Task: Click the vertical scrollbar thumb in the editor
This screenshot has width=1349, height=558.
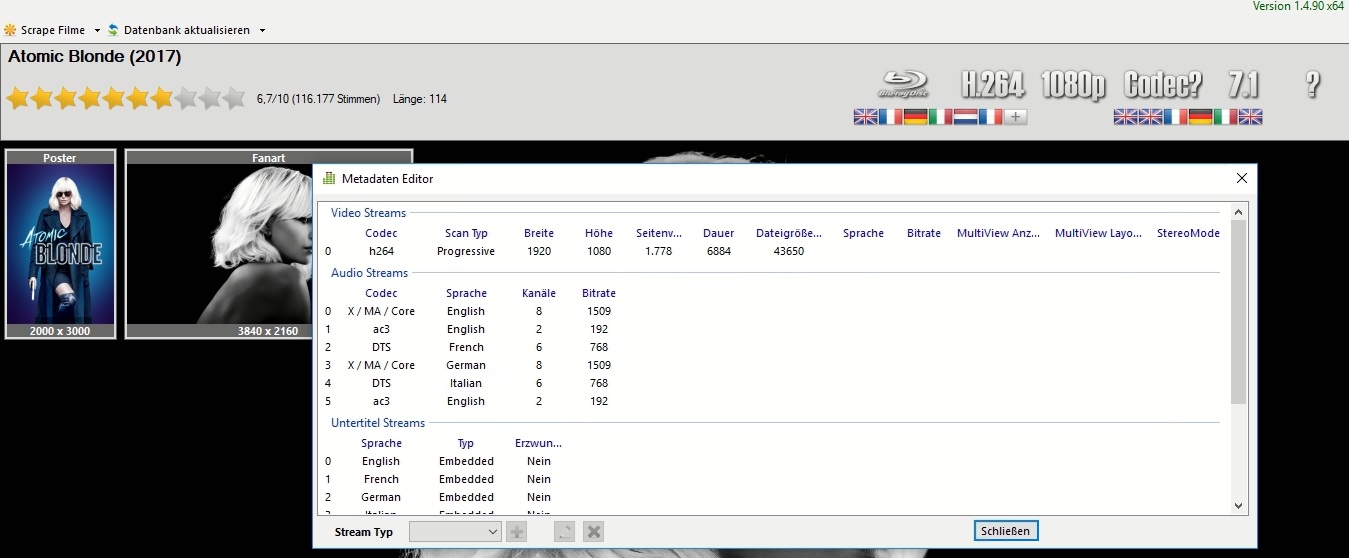Action: pyautogui.click(x=1239, y=312)
